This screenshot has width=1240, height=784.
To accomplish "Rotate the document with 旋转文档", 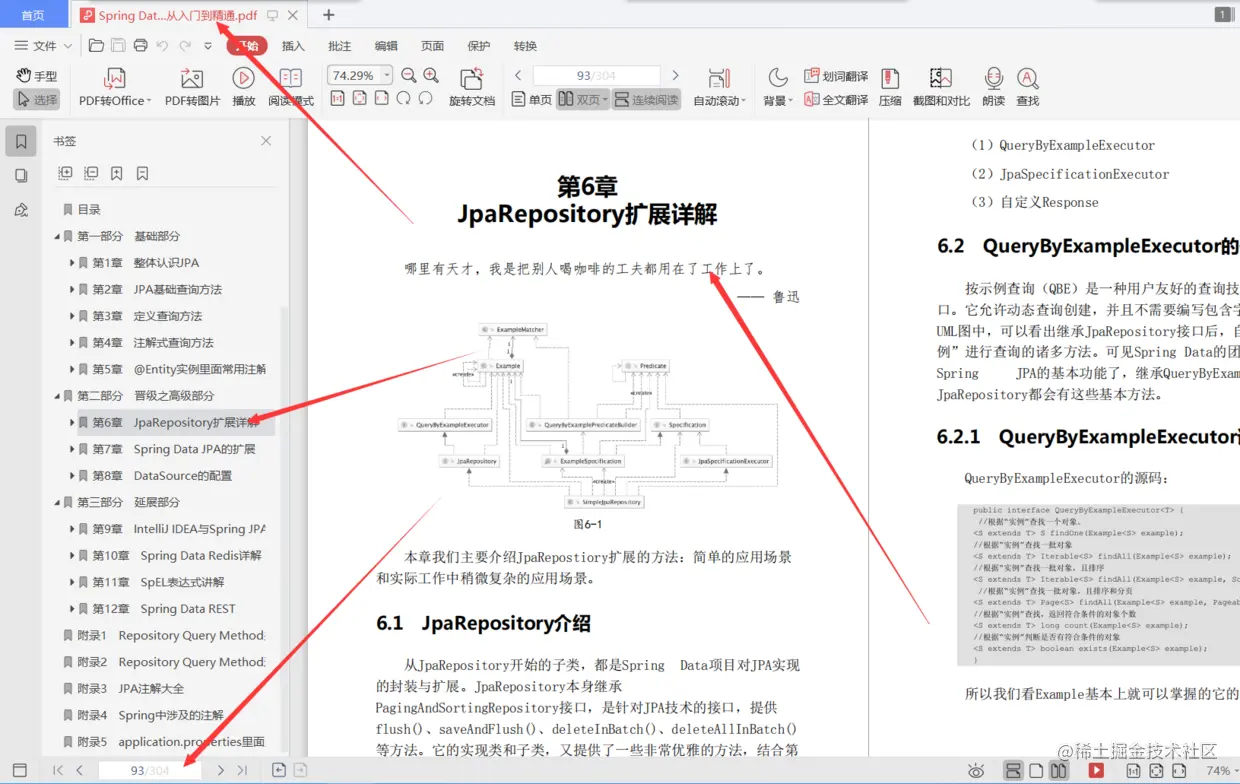I will tap(472, 87).
